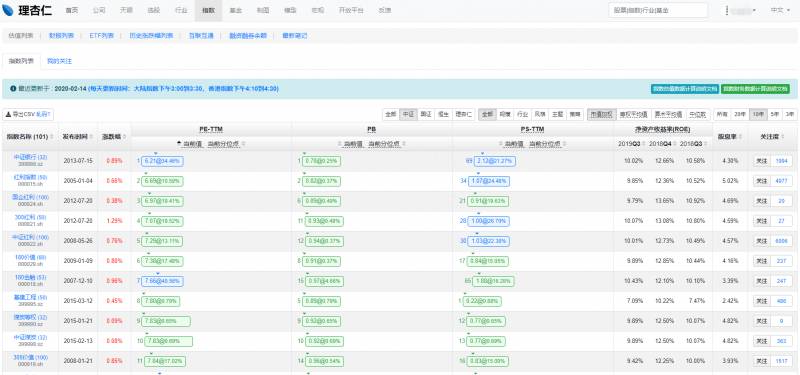Image resolution: width=800 pixels, height=375 pixels.
Task: Open the 财报列表 sub-navigation link
Action: click(x=61, y=36)
